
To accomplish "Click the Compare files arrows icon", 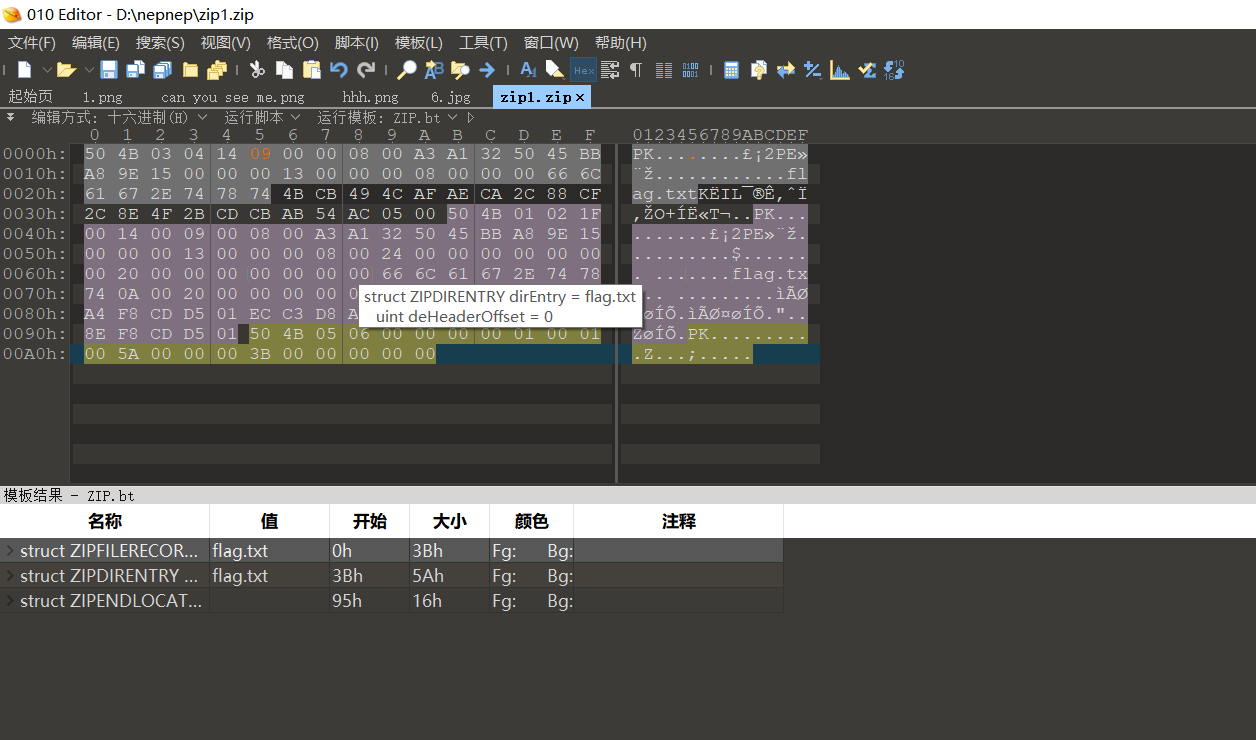I will (786, 70).
